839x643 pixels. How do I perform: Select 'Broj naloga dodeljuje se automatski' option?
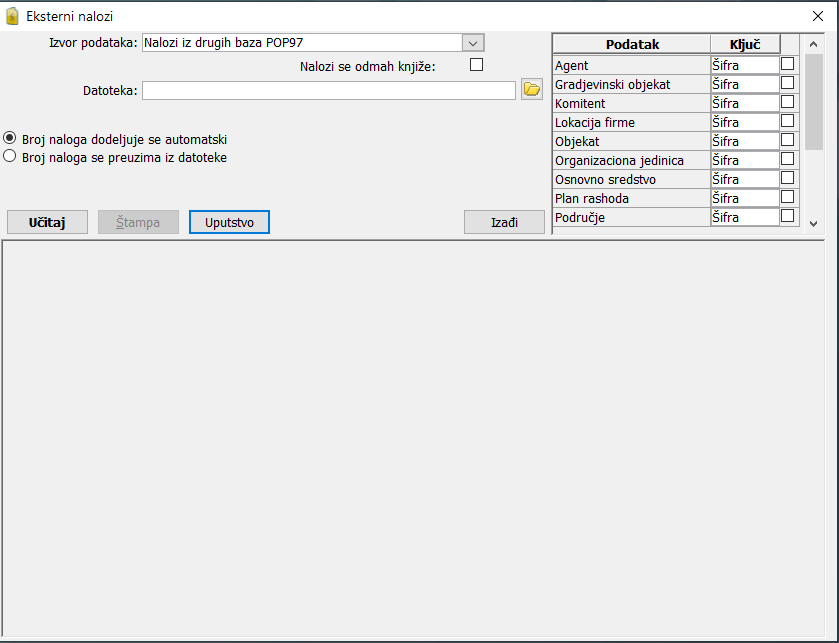(x=10, y=139)
